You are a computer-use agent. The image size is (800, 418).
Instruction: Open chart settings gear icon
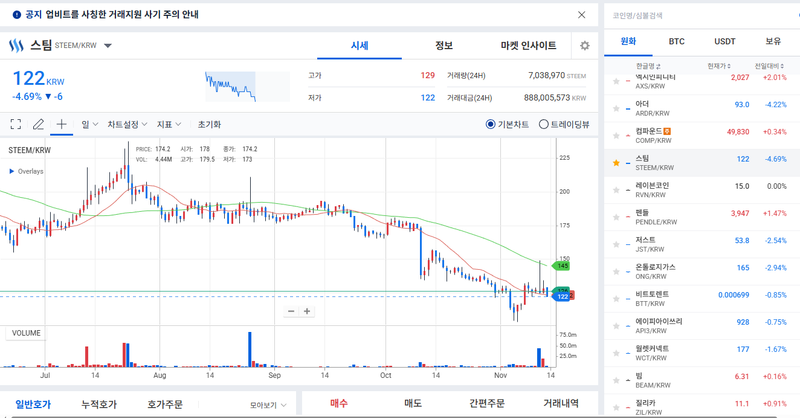click(x=584, y=46)
